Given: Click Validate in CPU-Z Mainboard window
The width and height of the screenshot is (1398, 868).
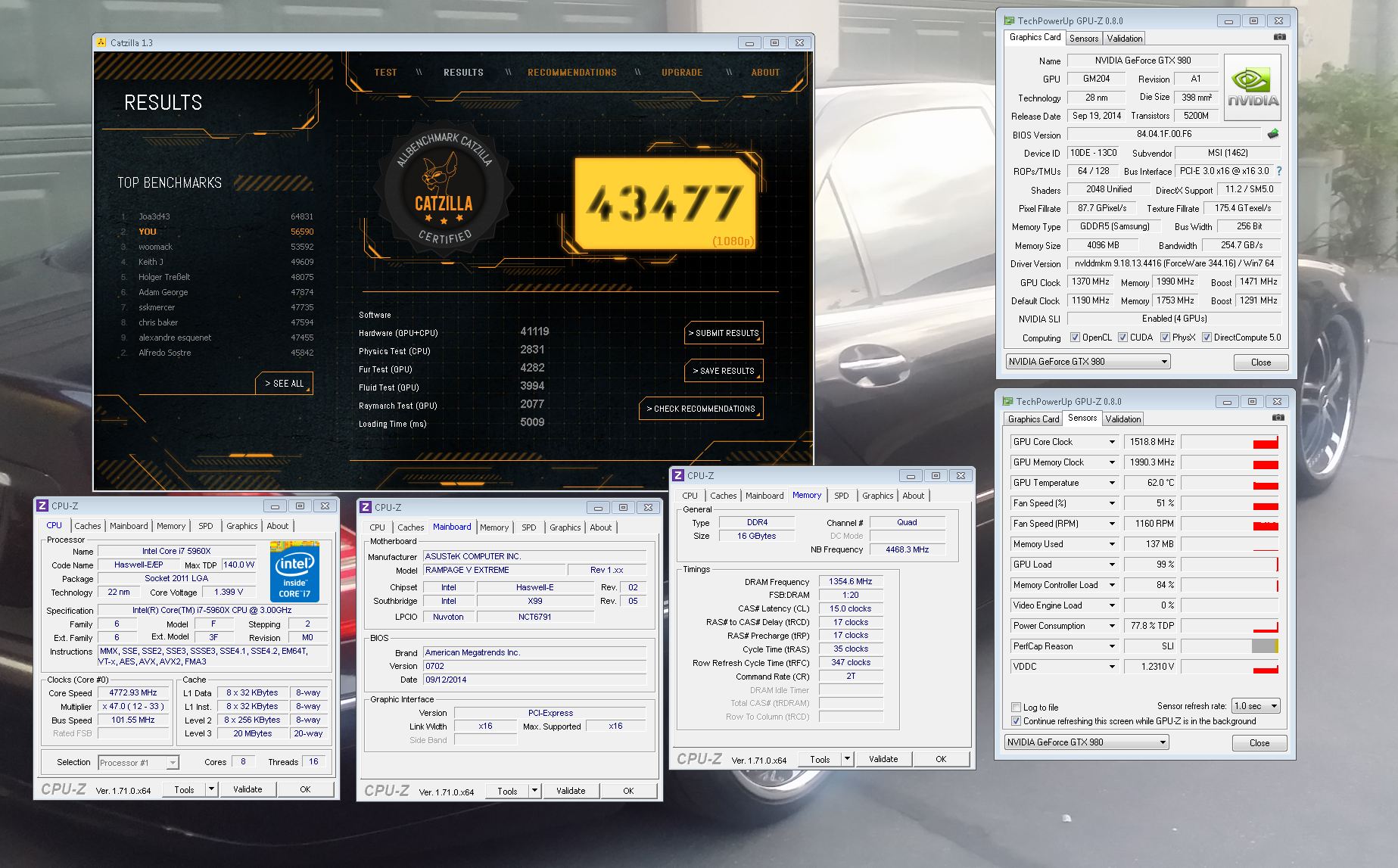Looking at the screenshot, I should pos(571,791).
